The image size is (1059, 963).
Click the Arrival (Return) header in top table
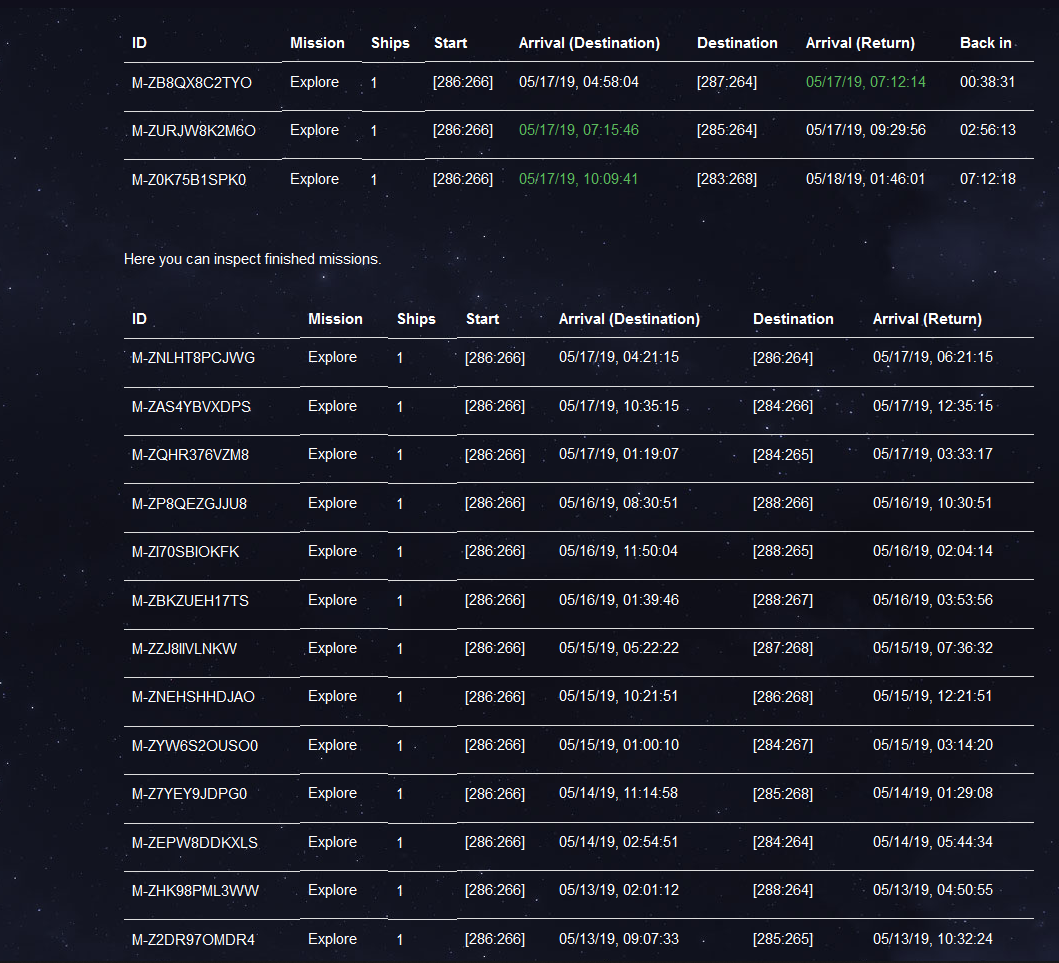click(860, 43)
